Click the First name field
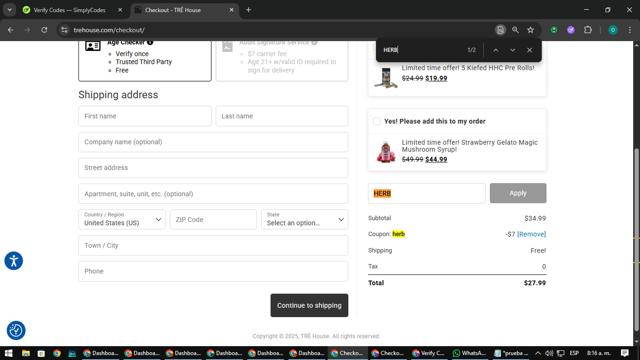This screenshot has width=640, height=360. coord(145,116)
